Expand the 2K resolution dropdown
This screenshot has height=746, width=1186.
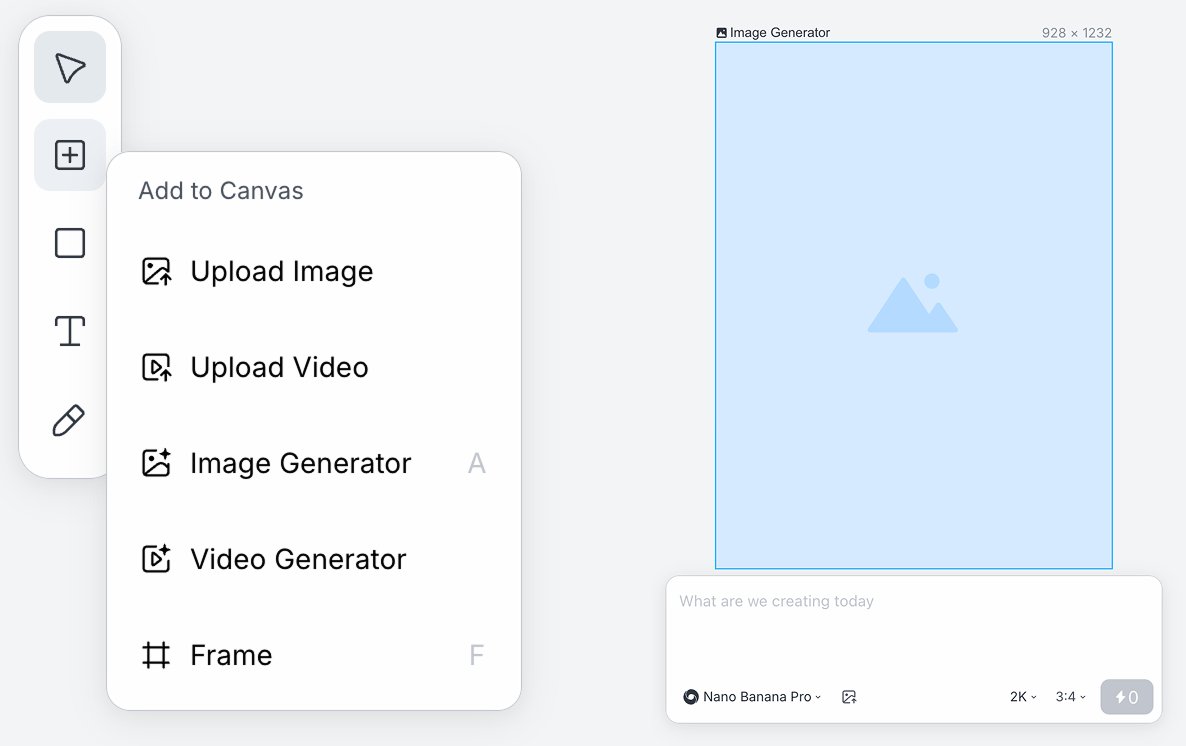pyautogui.click(x=1023, y=697)
